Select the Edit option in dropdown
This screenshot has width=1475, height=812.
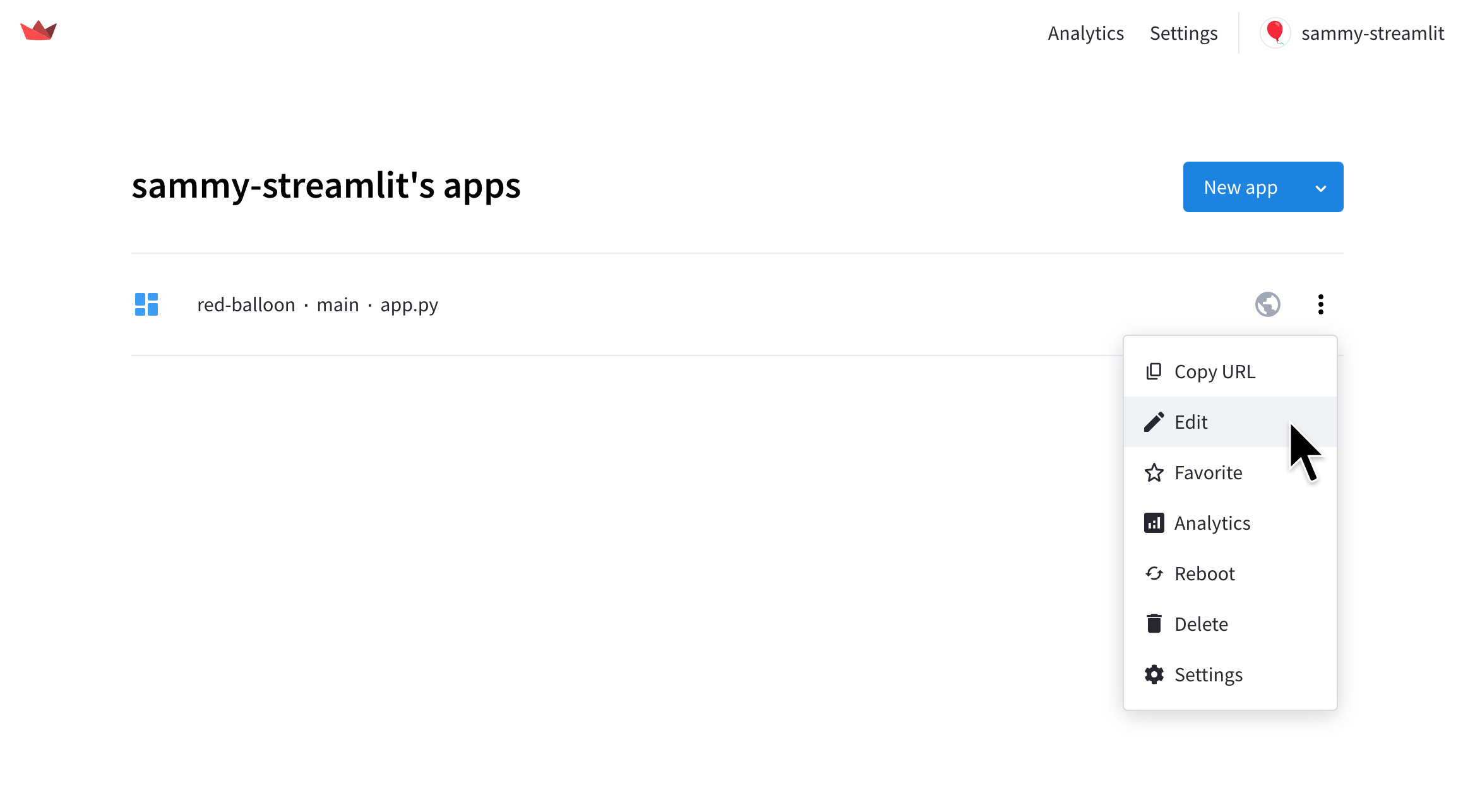point(1191,421)
